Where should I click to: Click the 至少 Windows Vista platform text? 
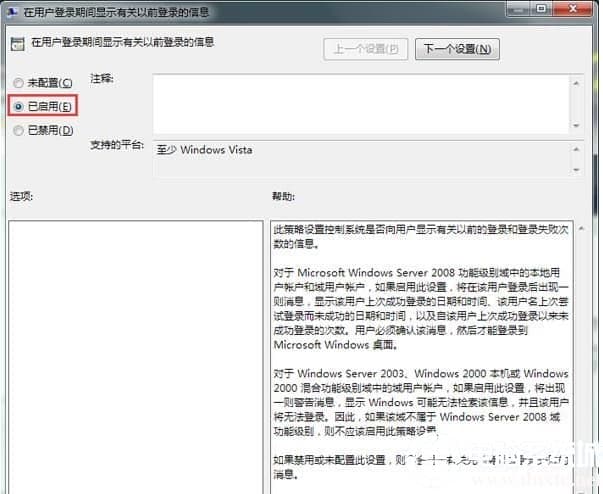point(205,150)
